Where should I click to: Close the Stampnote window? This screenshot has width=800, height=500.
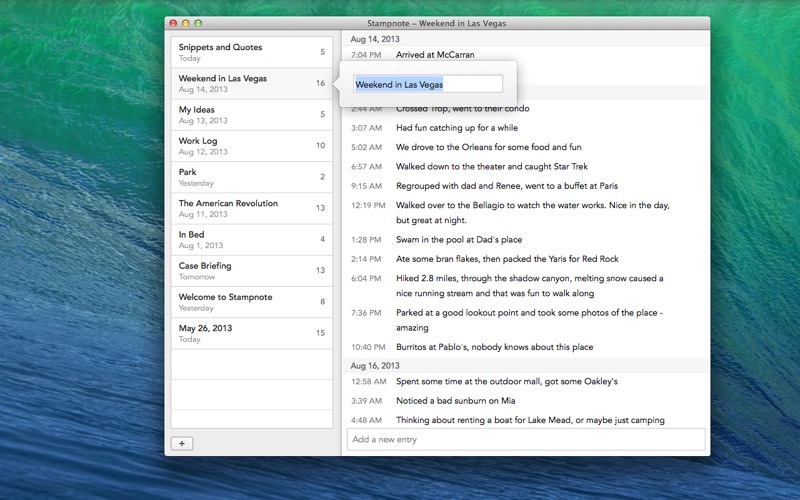click(173, 23)
